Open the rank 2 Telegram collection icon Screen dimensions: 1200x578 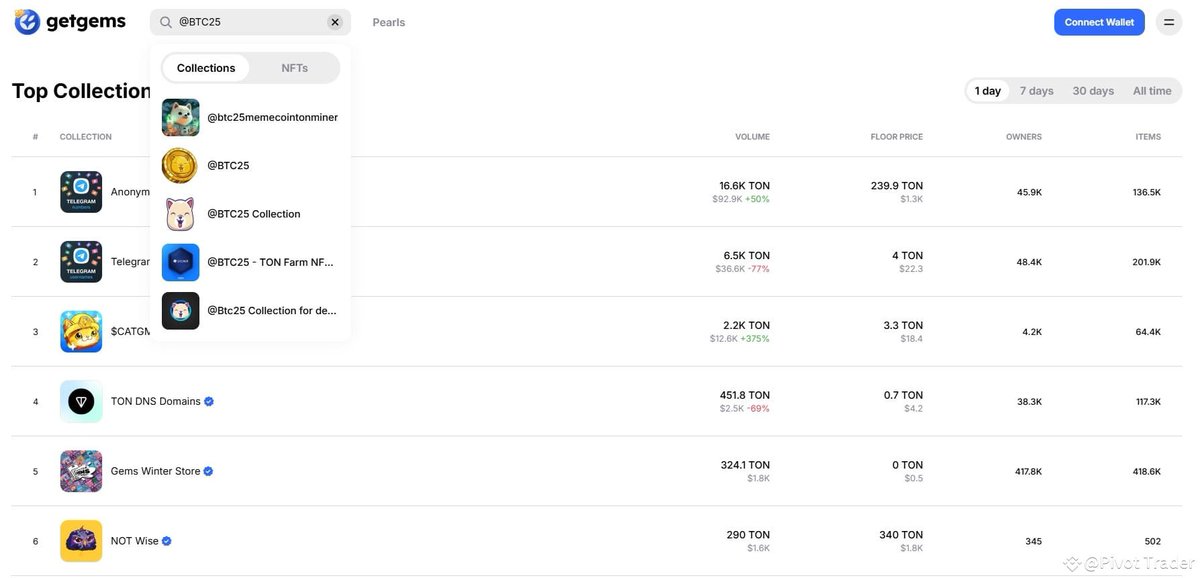tap(81, 262)
